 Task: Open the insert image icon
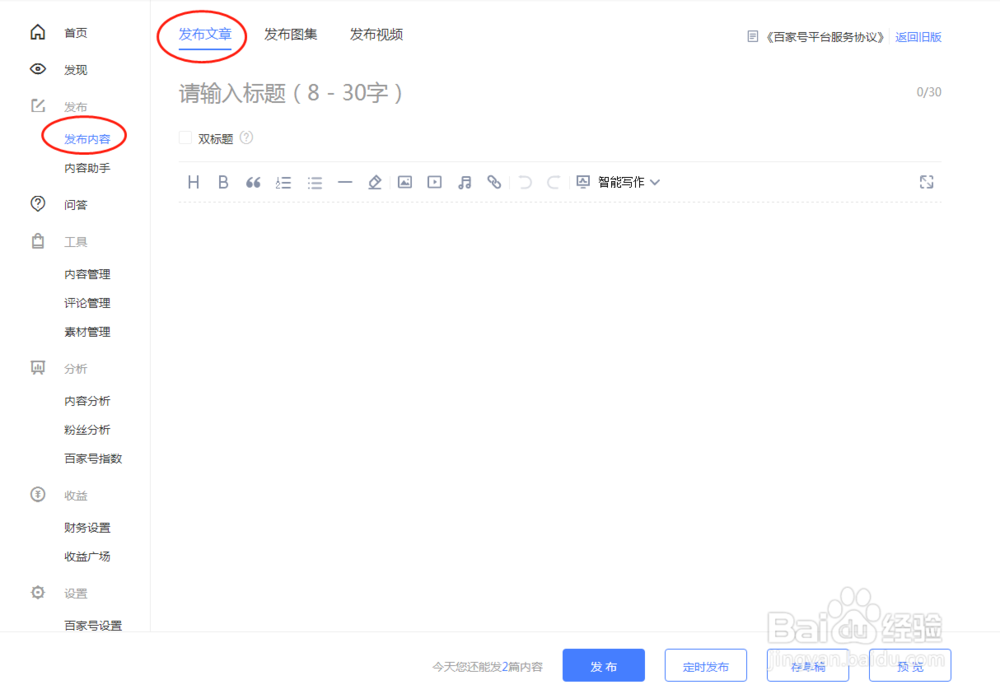404,182
